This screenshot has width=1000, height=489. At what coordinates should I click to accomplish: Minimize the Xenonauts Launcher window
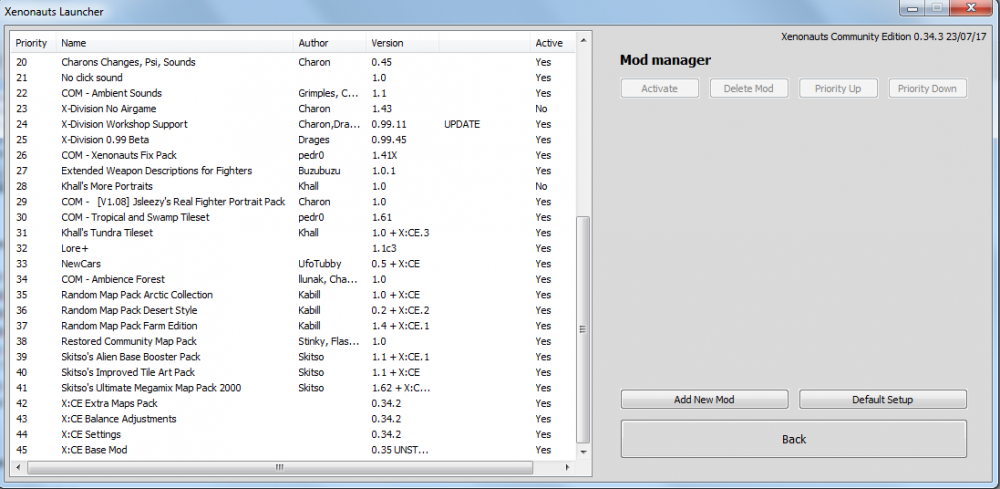(913, 8)
